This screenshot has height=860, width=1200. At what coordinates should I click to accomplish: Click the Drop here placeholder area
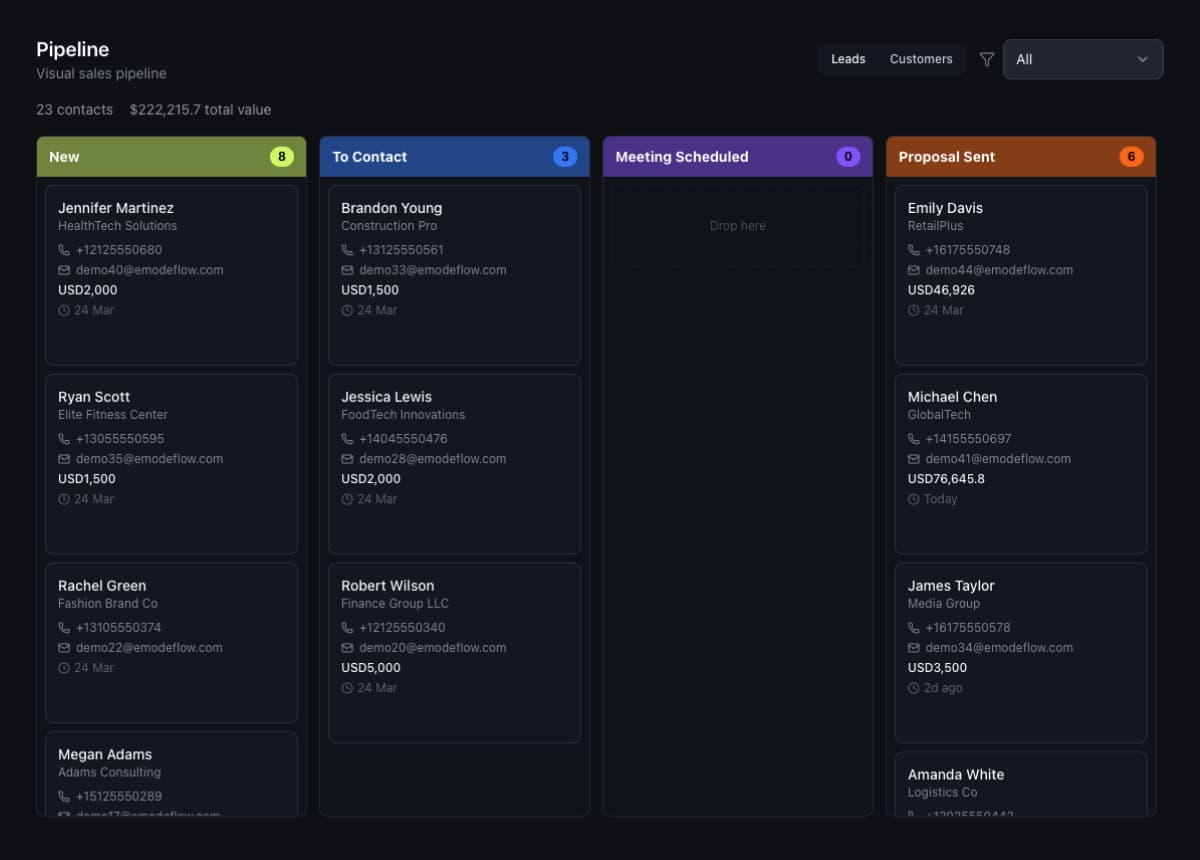(x=737, y=226)
